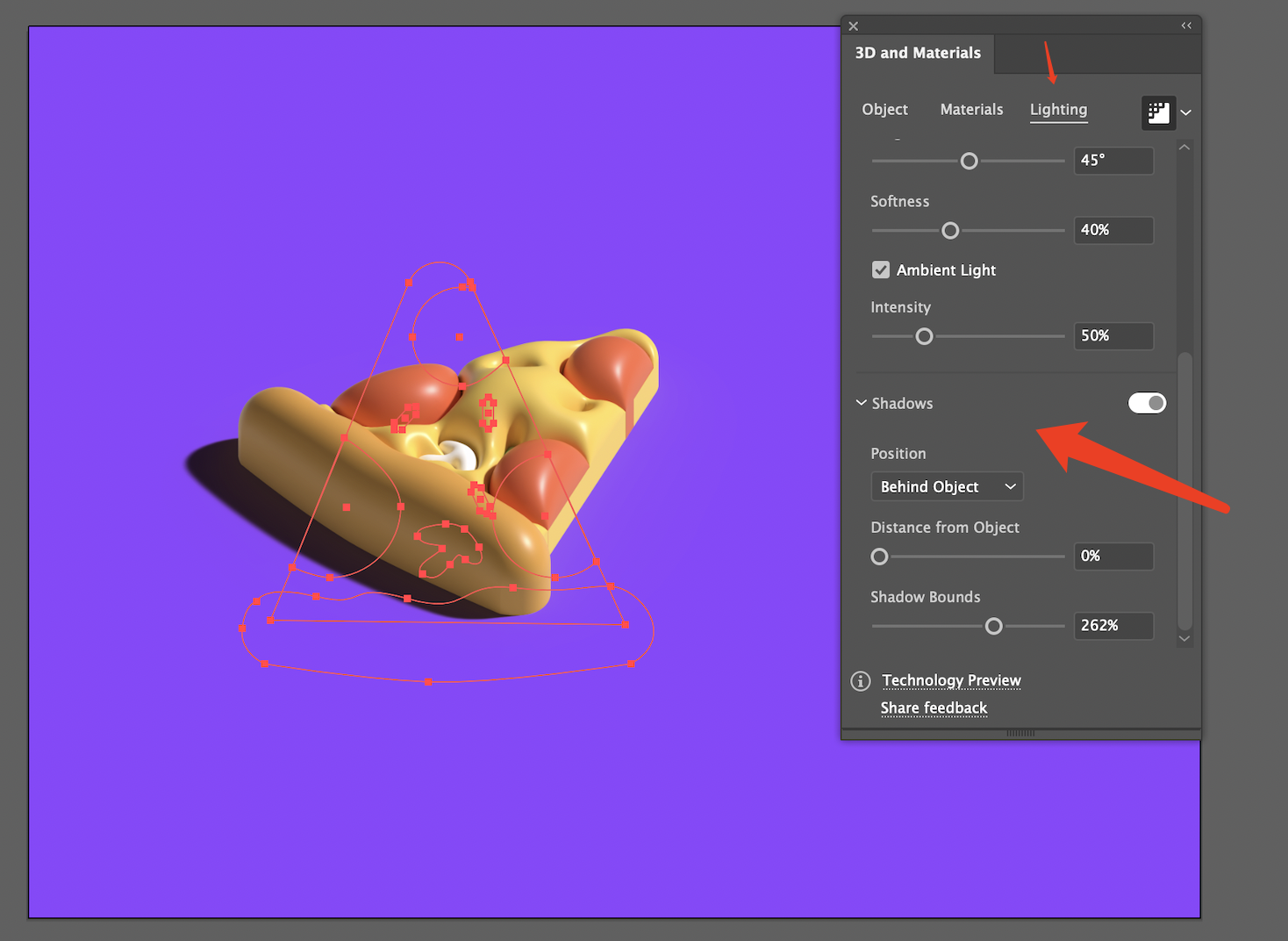Click the panel scrollbar down arrow
Screen dimensions: 1288x941
point(1184,638)
